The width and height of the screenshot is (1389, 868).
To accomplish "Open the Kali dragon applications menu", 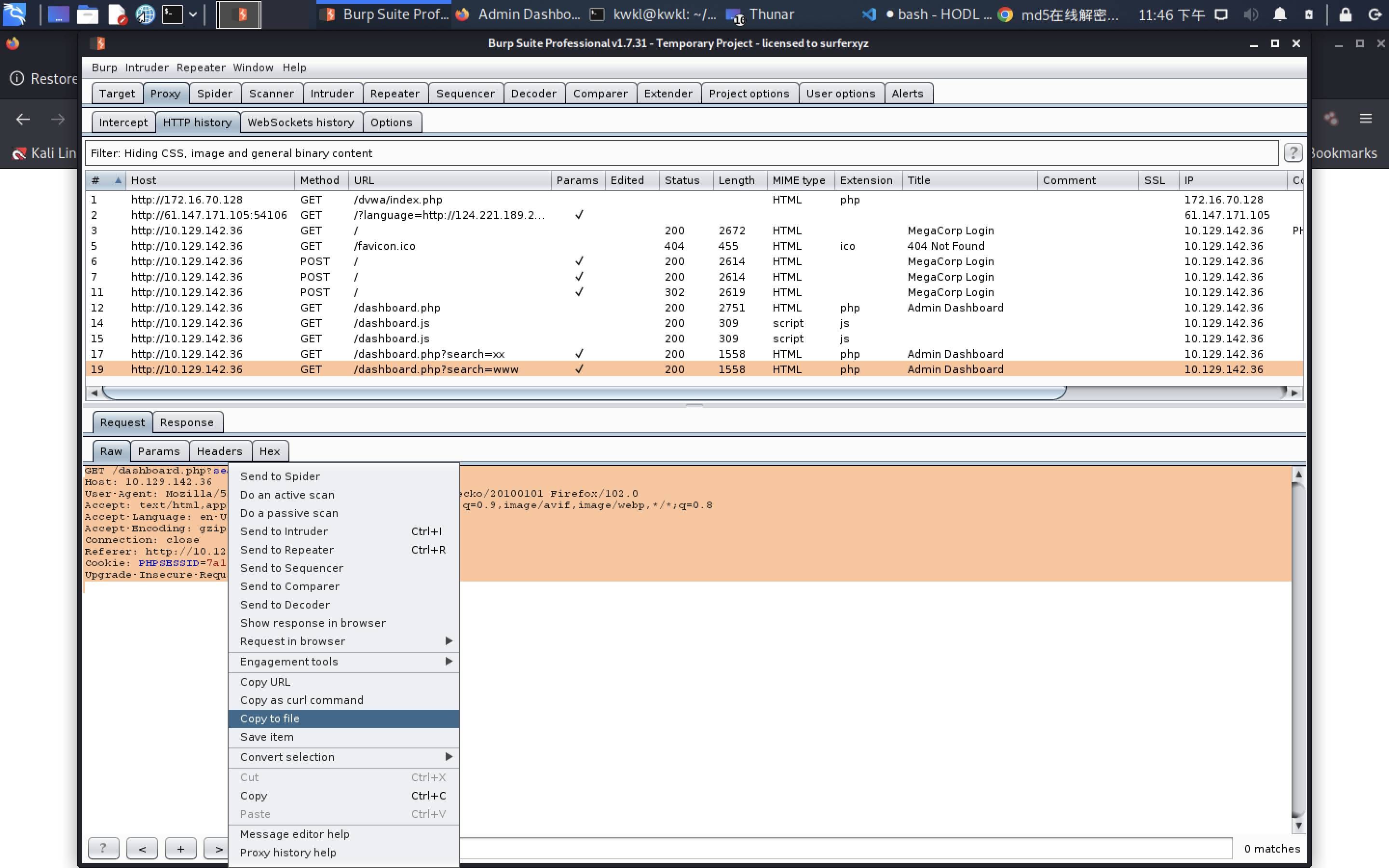I will coord(14,14).
